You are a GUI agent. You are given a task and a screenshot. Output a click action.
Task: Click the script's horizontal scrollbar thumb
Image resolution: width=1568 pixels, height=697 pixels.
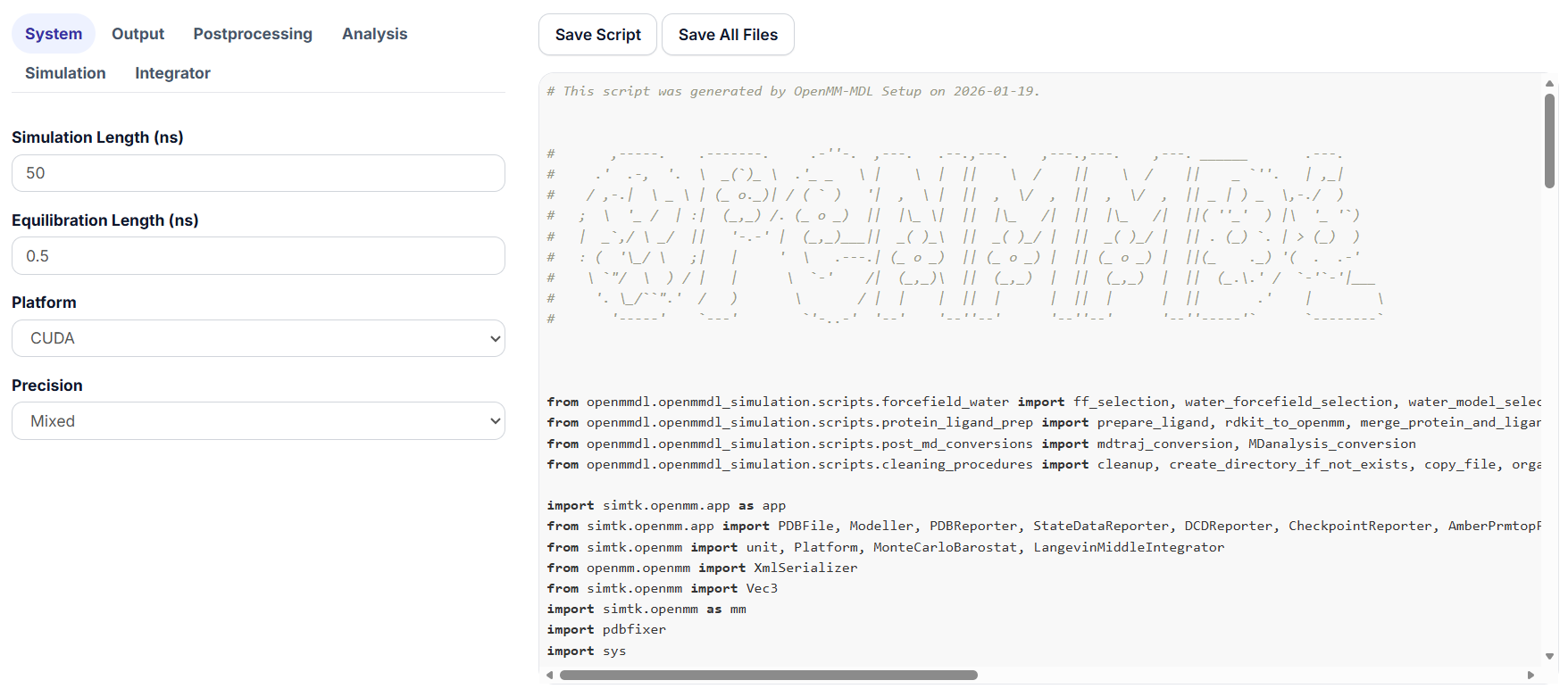768,676
